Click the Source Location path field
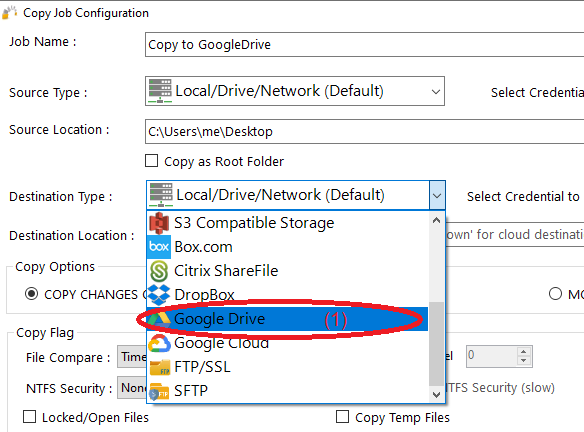Image resolution: width=584 pixels, height=432 pixels. (x=364, y=131)
